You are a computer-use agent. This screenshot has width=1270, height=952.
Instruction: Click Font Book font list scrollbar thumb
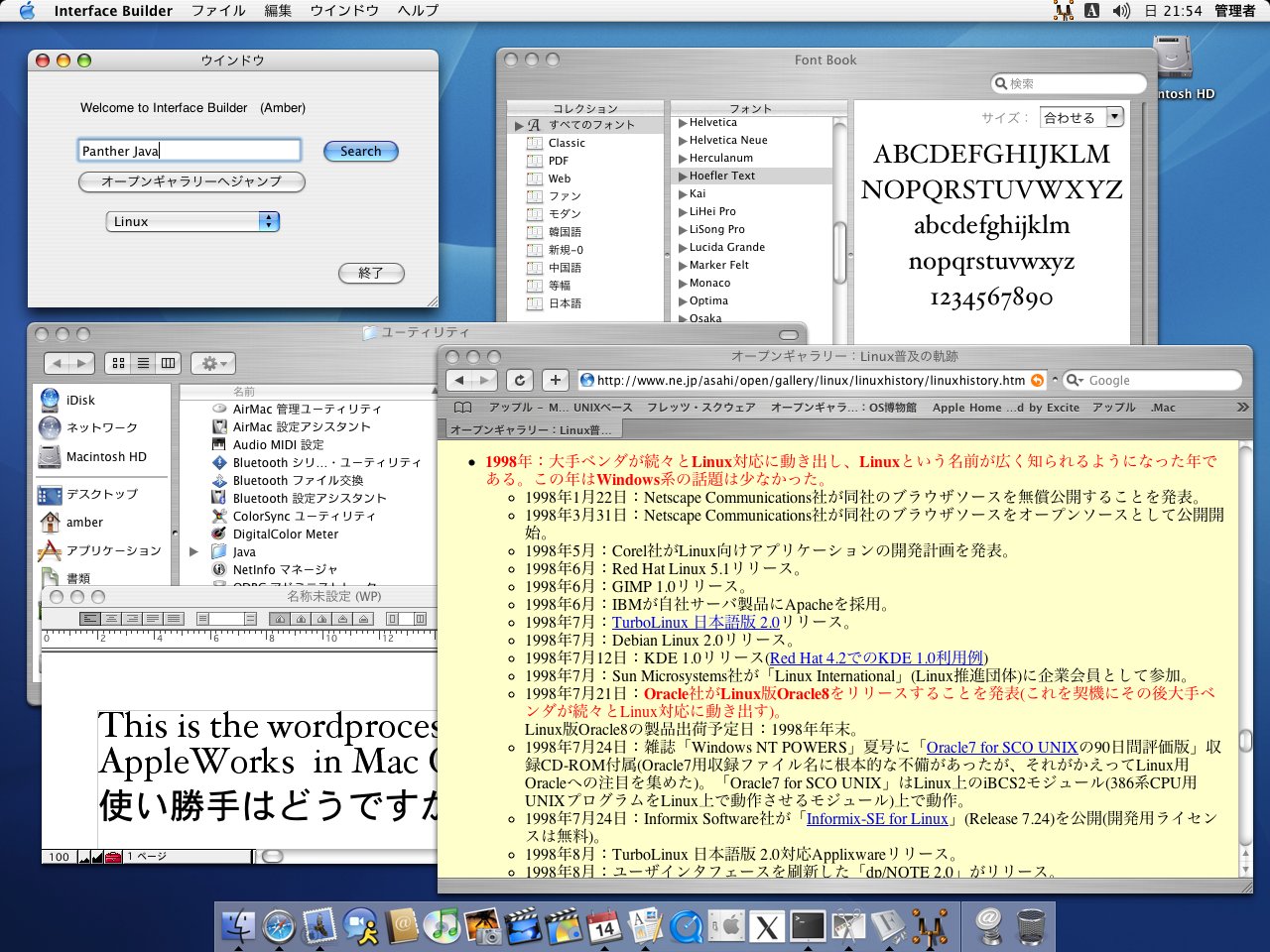[839, 252]
